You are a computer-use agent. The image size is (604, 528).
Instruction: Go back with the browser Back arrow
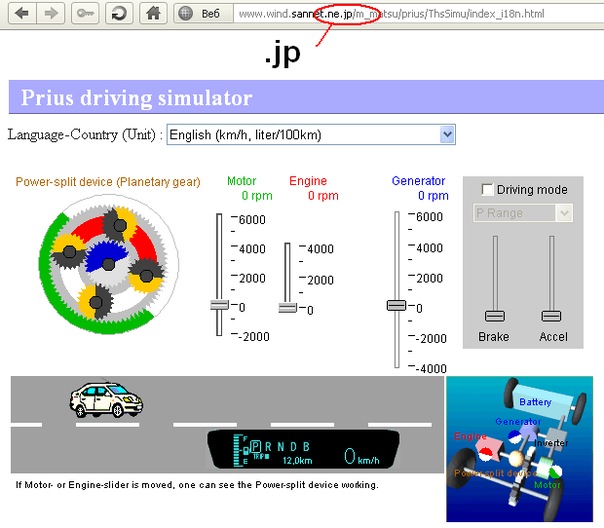coord(22,13)
